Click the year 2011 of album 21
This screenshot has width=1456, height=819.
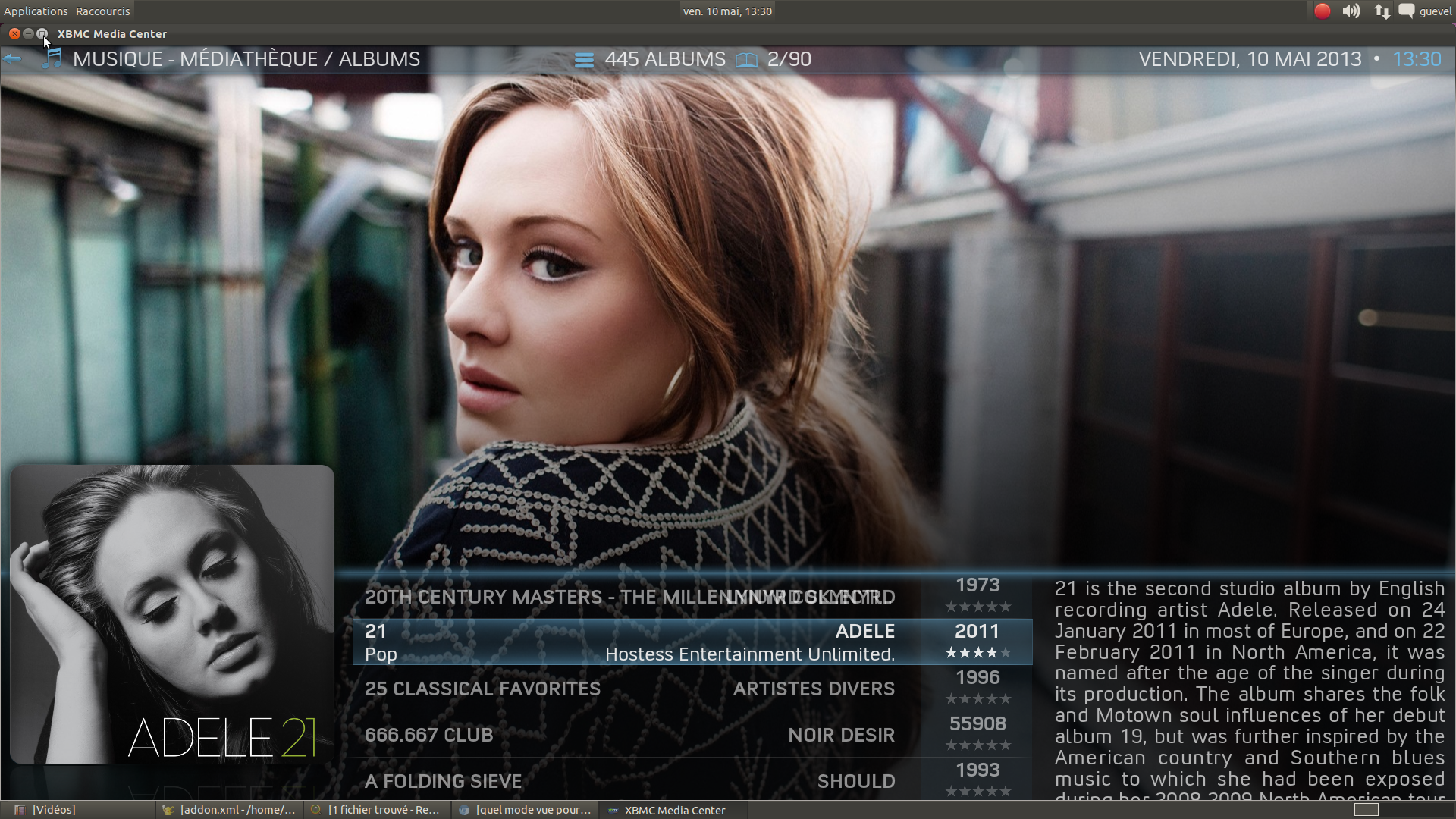point(977,631)
